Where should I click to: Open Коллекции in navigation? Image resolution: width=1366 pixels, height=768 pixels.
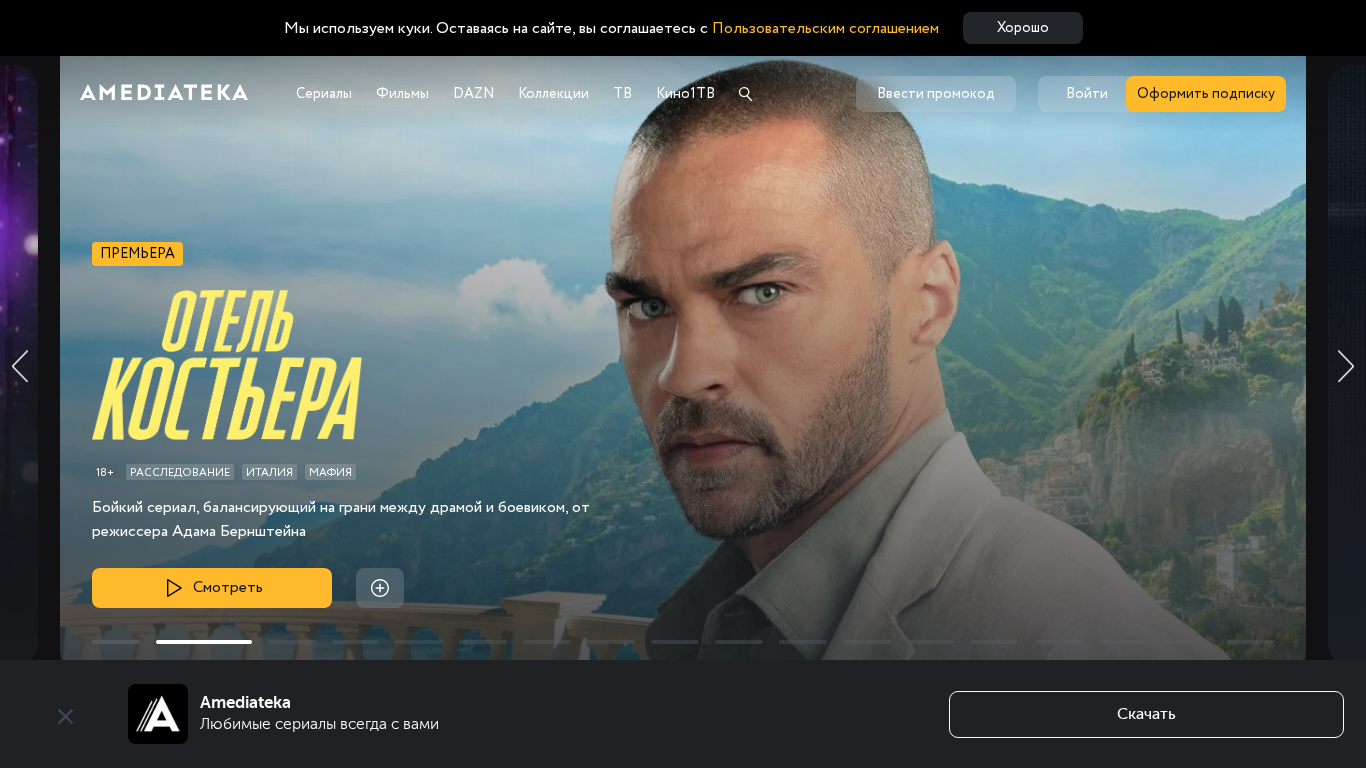(x=553, y=94)
